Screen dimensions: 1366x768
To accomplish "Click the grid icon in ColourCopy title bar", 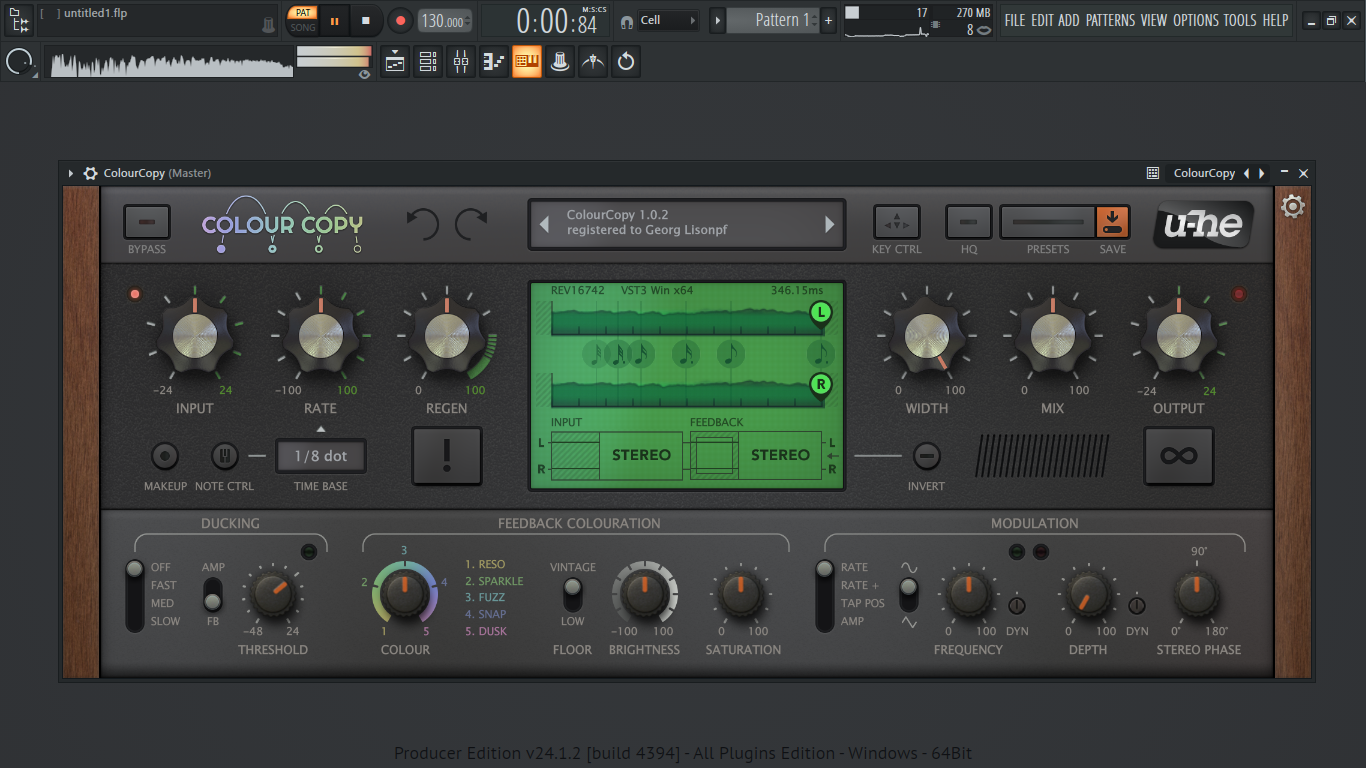I will 1153,173.
